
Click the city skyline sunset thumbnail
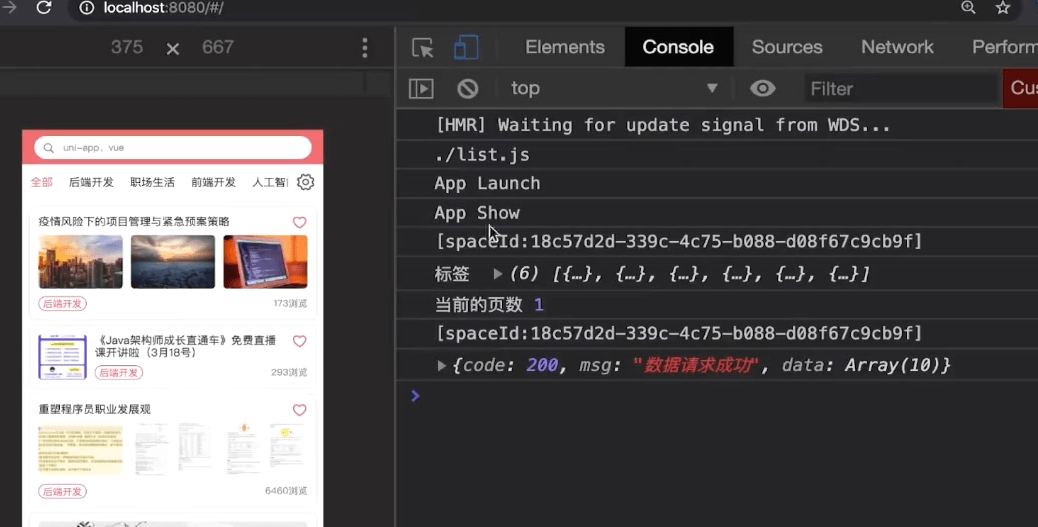80,262
